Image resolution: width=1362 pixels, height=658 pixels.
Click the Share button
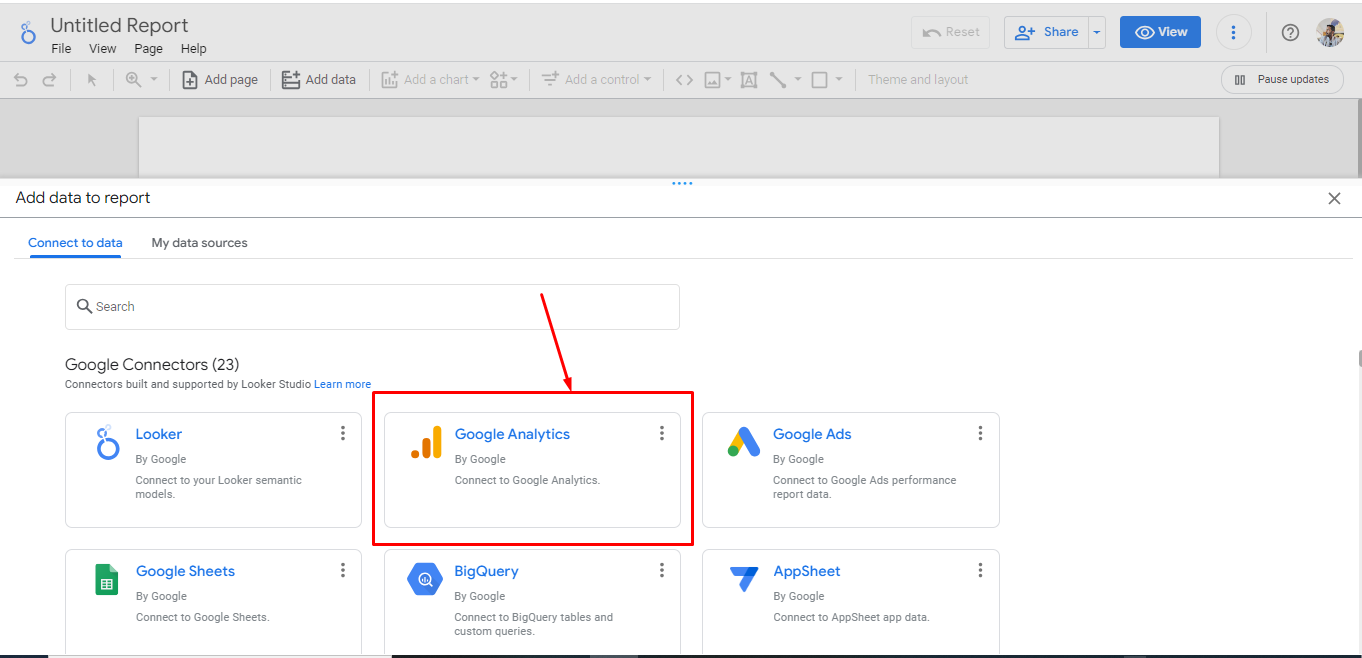tap(1046, 32)
